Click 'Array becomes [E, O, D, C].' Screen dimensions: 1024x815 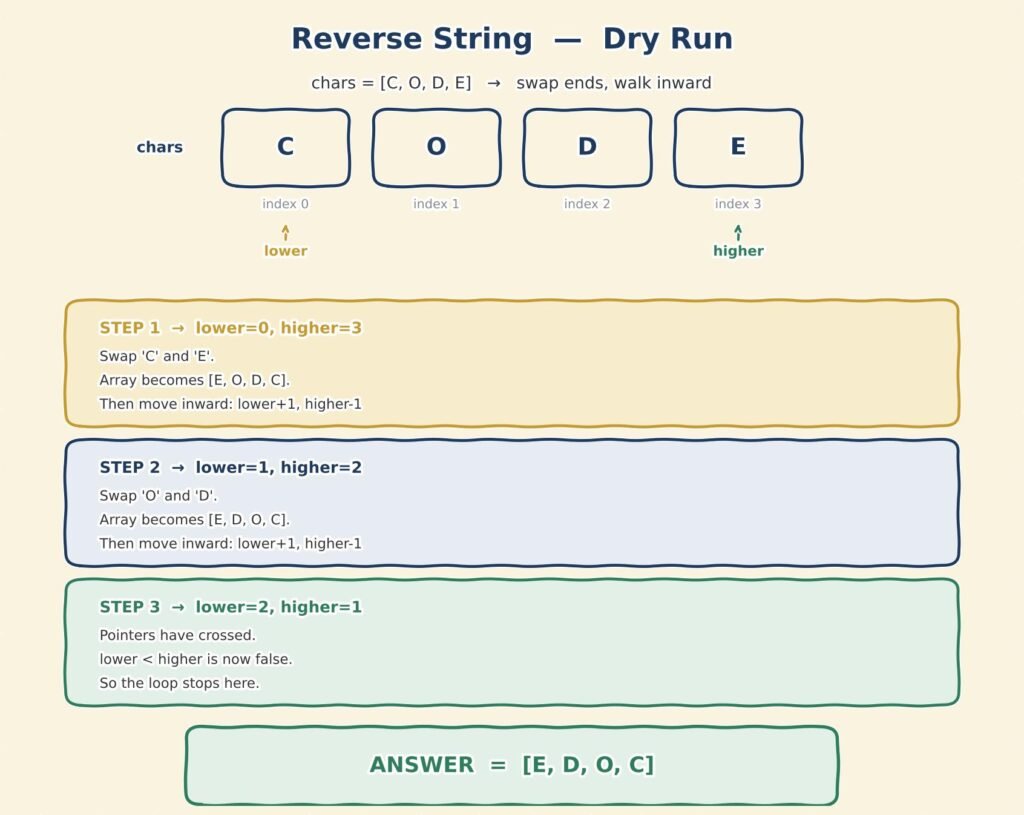coord(194,380)
